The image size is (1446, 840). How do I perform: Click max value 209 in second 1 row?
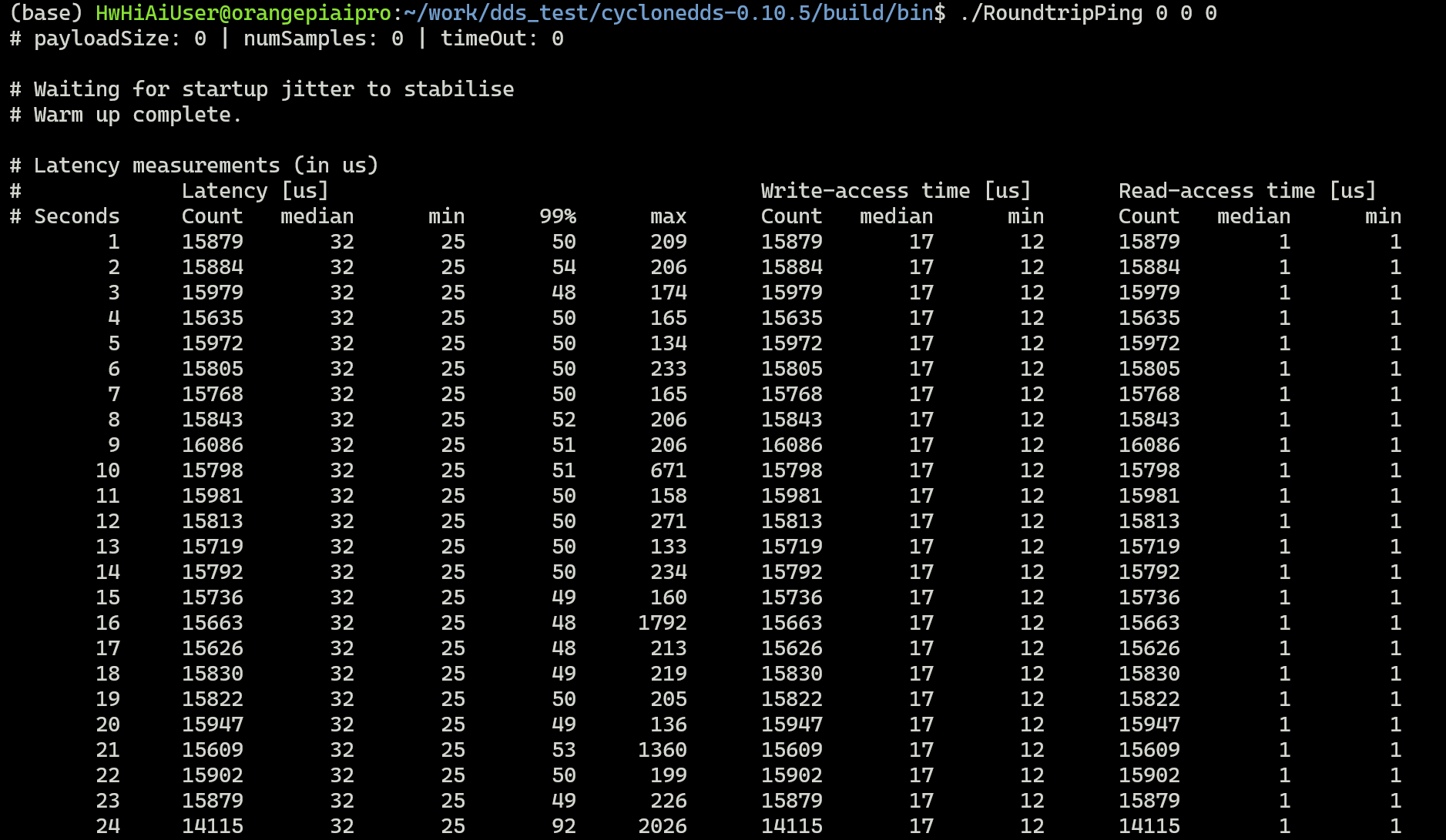click(669, 242)
